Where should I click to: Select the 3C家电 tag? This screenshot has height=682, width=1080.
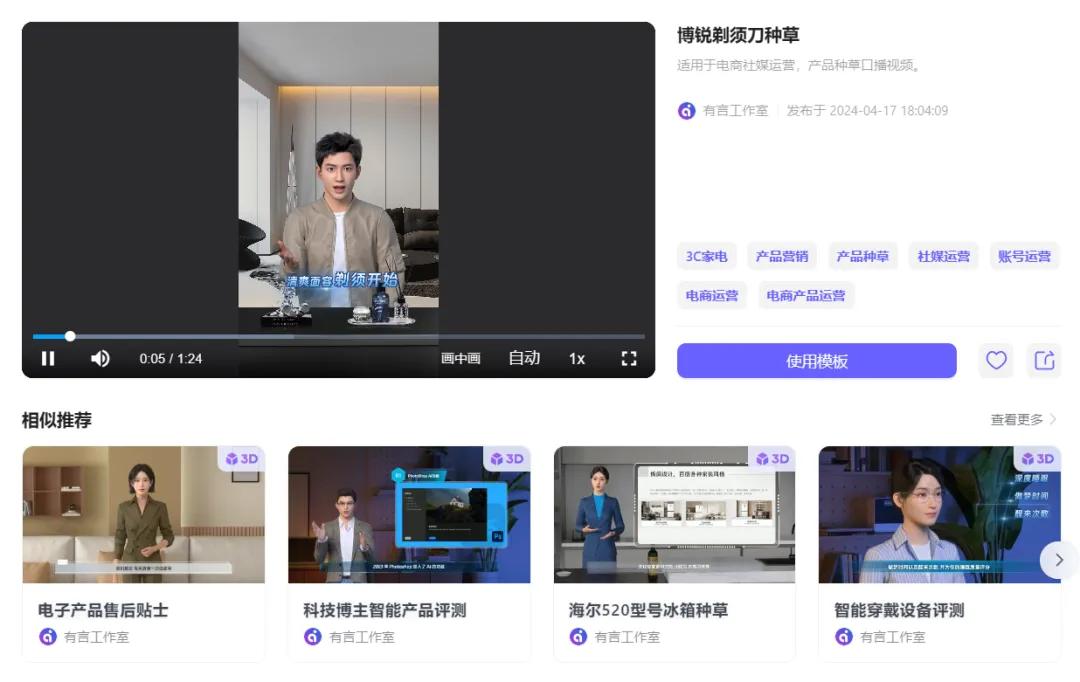pos(706,257)
